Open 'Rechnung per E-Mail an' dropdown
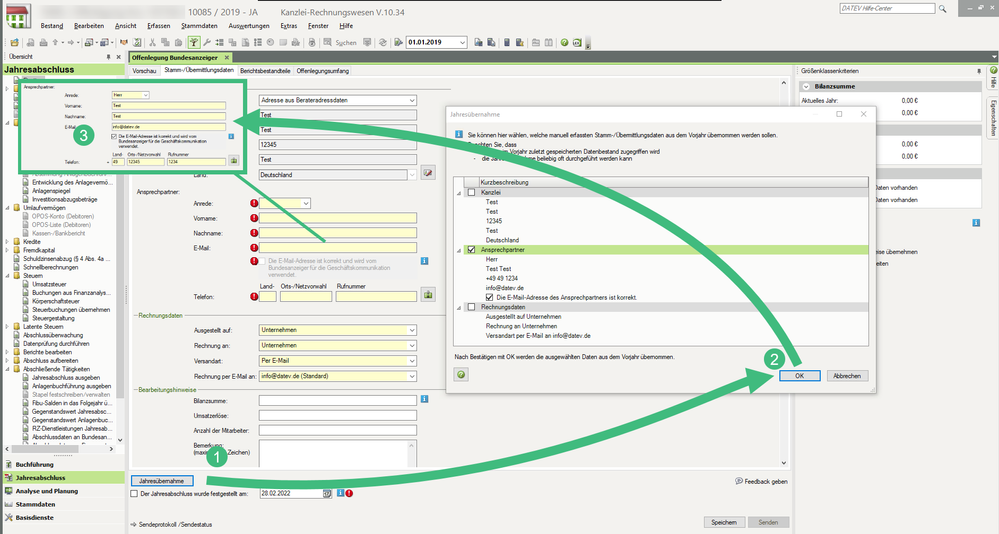 (x=412, y=376)
